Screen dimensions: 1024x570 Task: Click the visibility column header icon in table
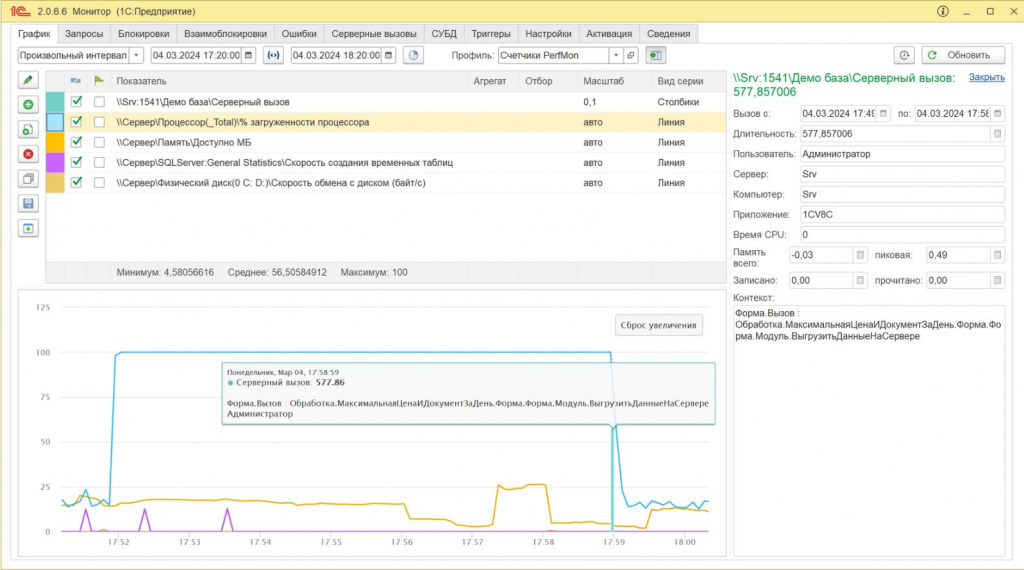76,81
